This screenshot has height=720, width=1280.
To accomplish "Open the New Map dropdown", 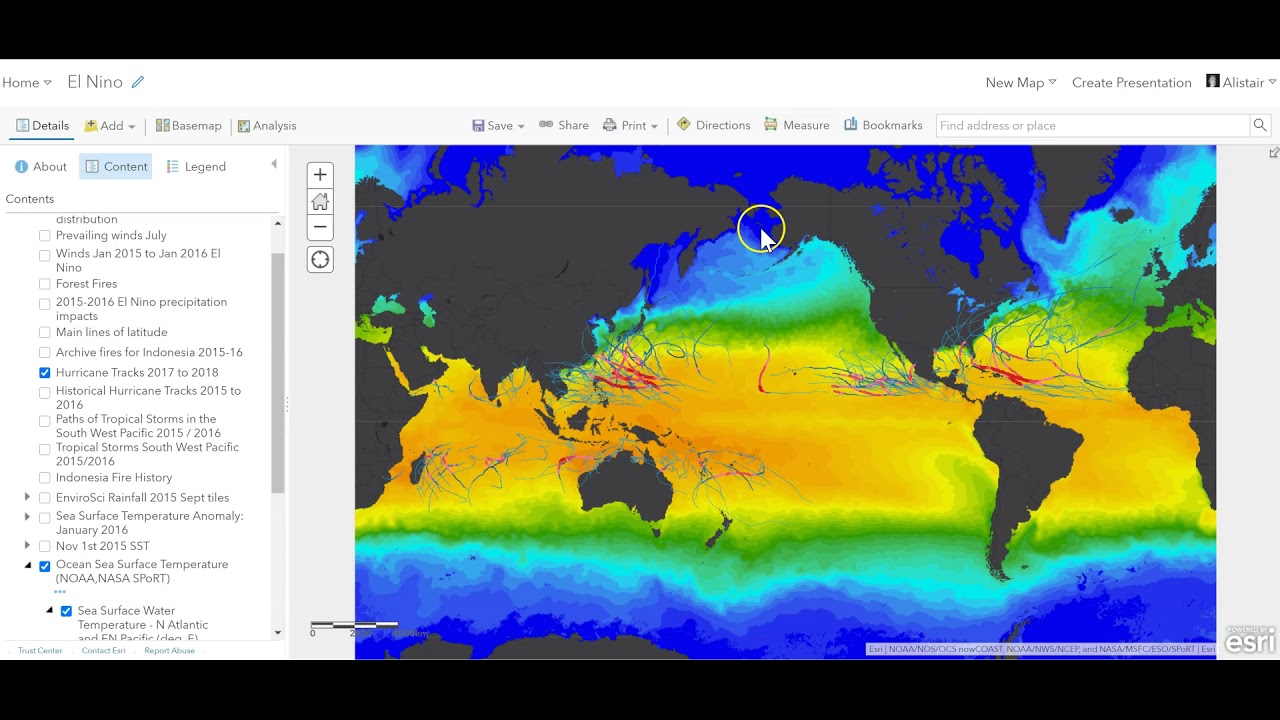I will click(1021, 83).
